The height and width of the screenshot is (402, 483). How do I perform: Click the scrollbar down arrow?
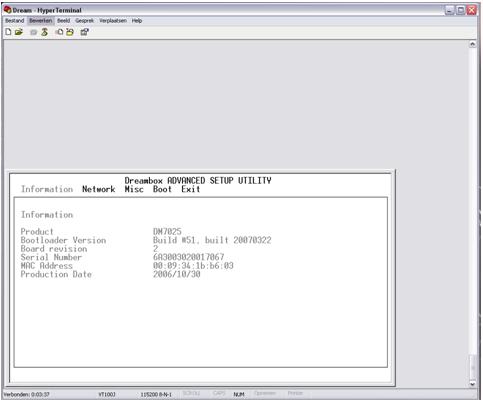(472, 384)
